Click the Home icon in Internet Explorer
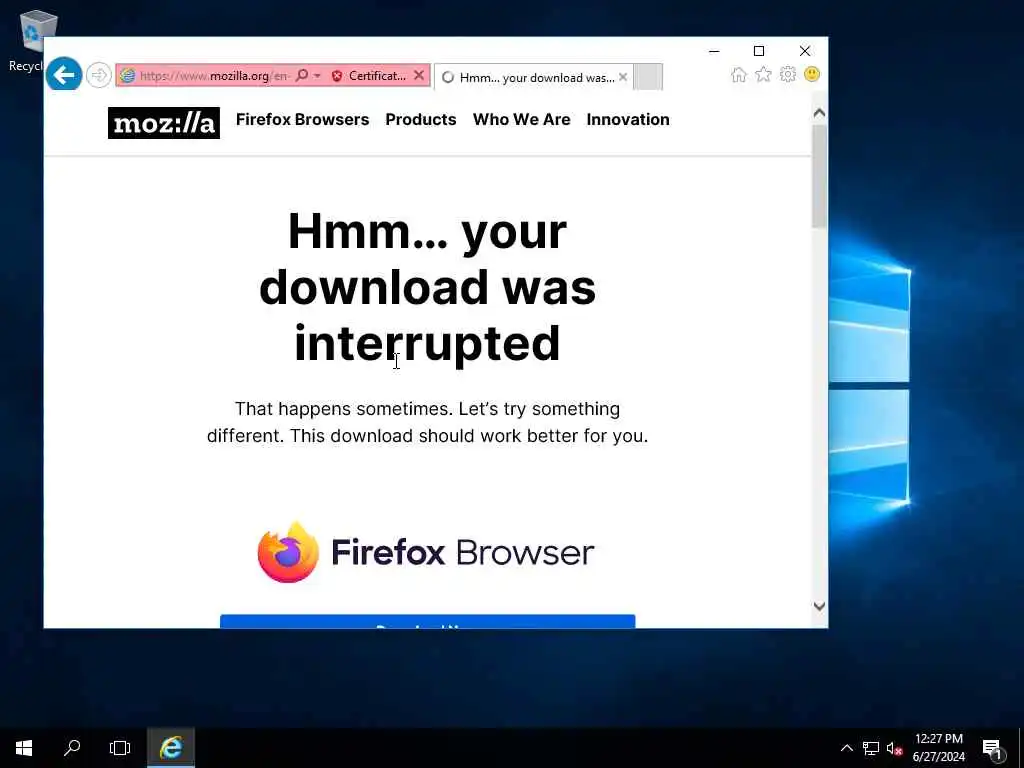 pos(739,74)
